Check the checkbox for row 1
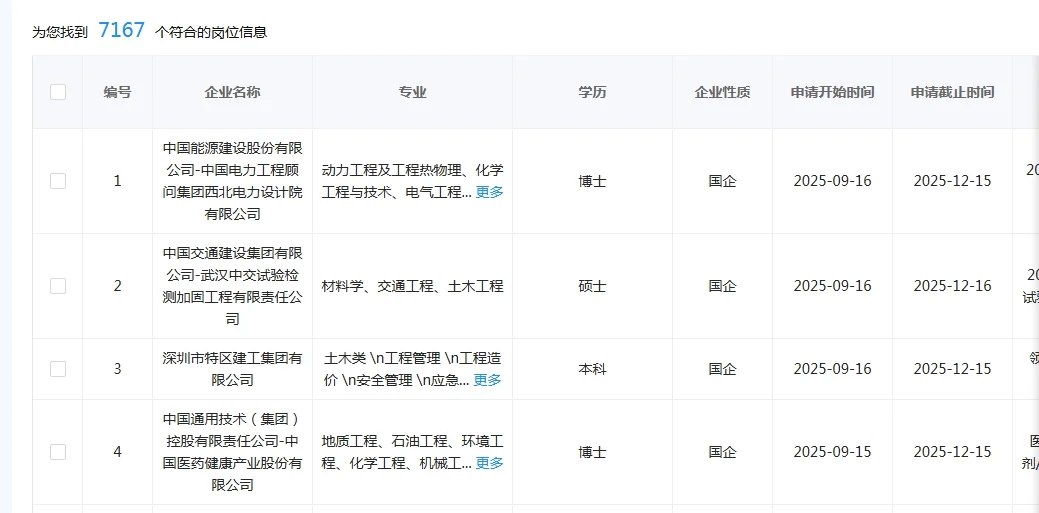The image size is (1039, 513). [x=58, y=181]
